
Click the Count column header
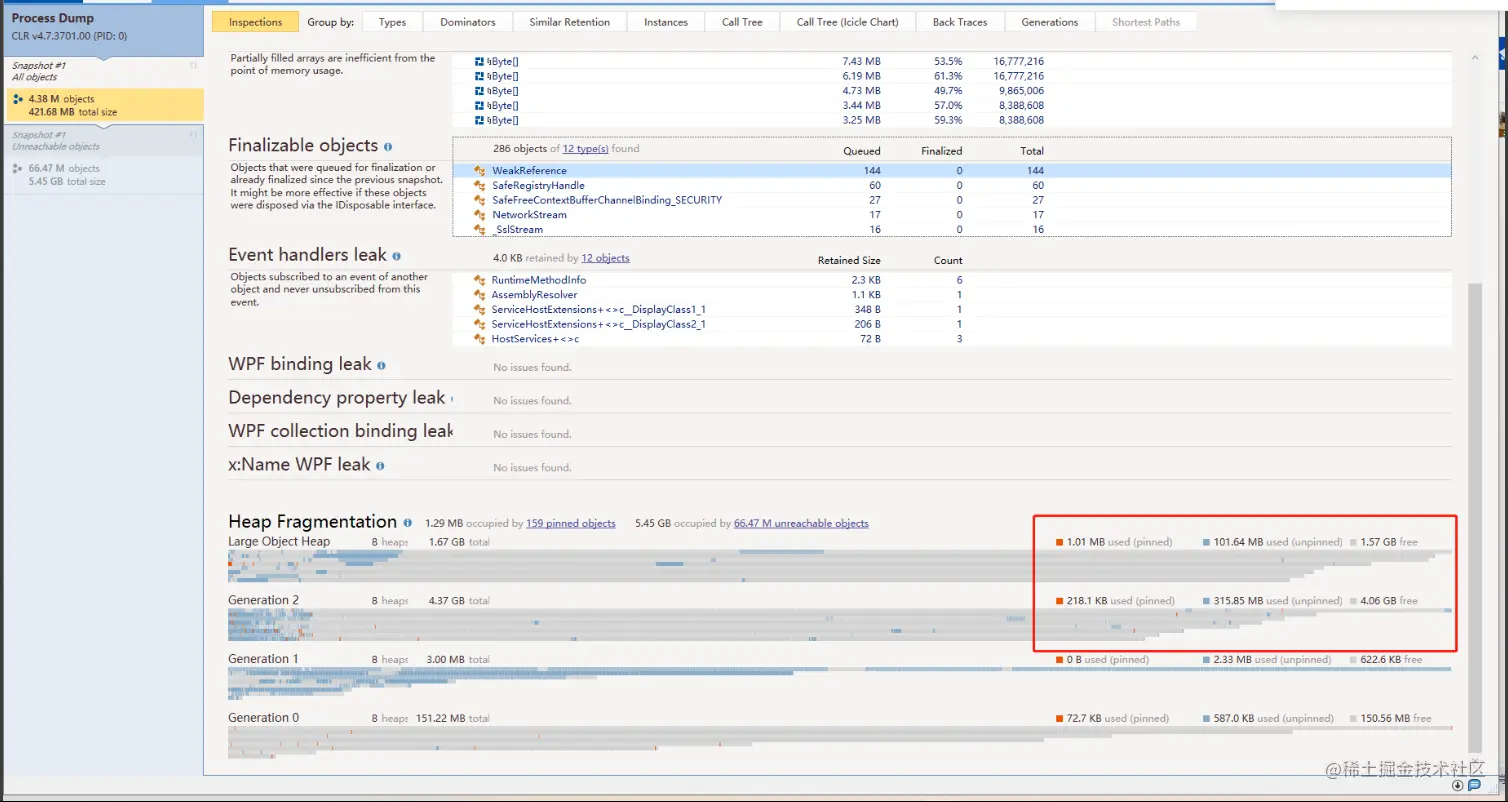click(948, 260)
